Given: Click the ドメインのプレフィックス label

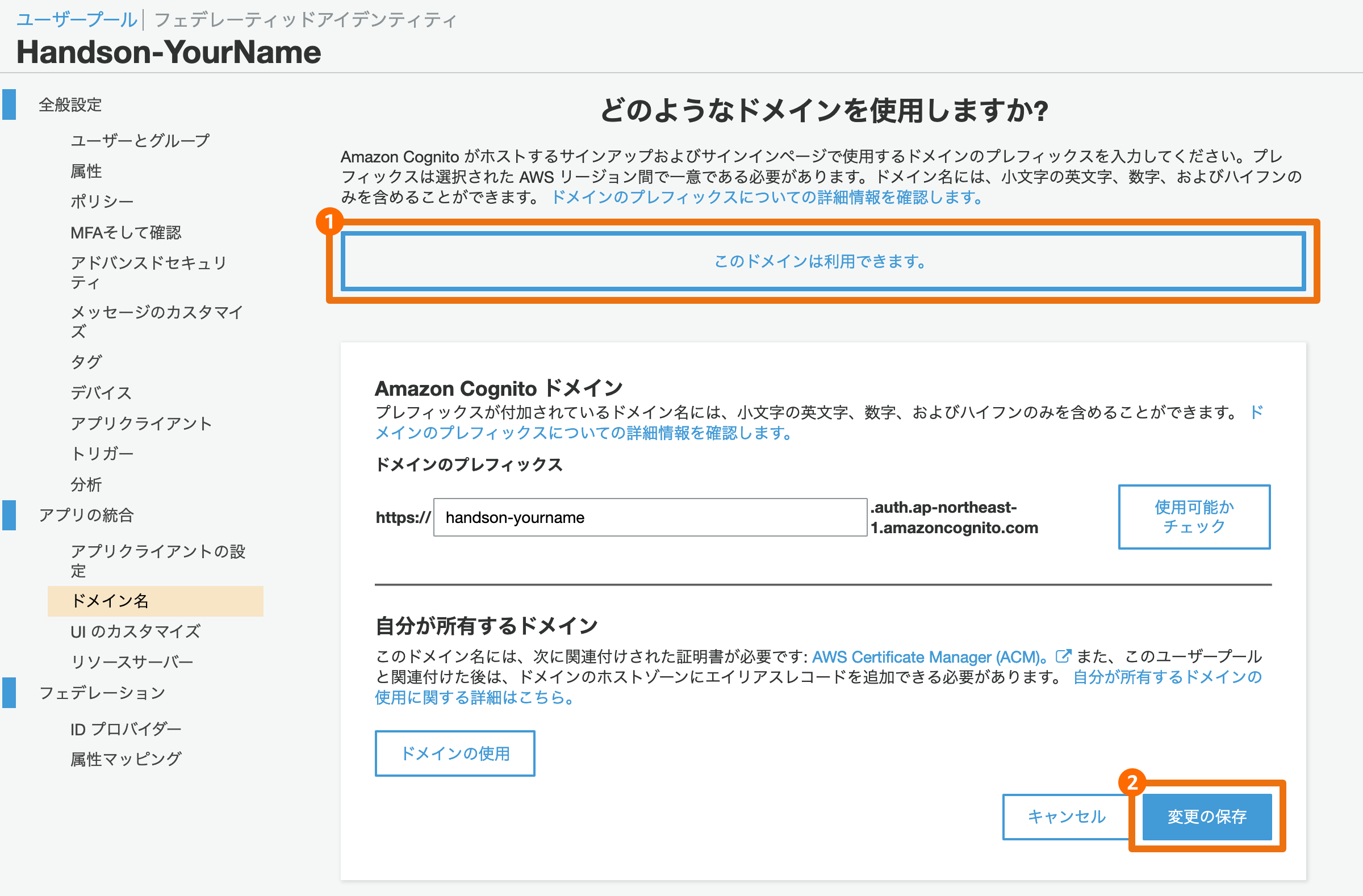Looking at the screenshot, I should (x=469, y=464).
